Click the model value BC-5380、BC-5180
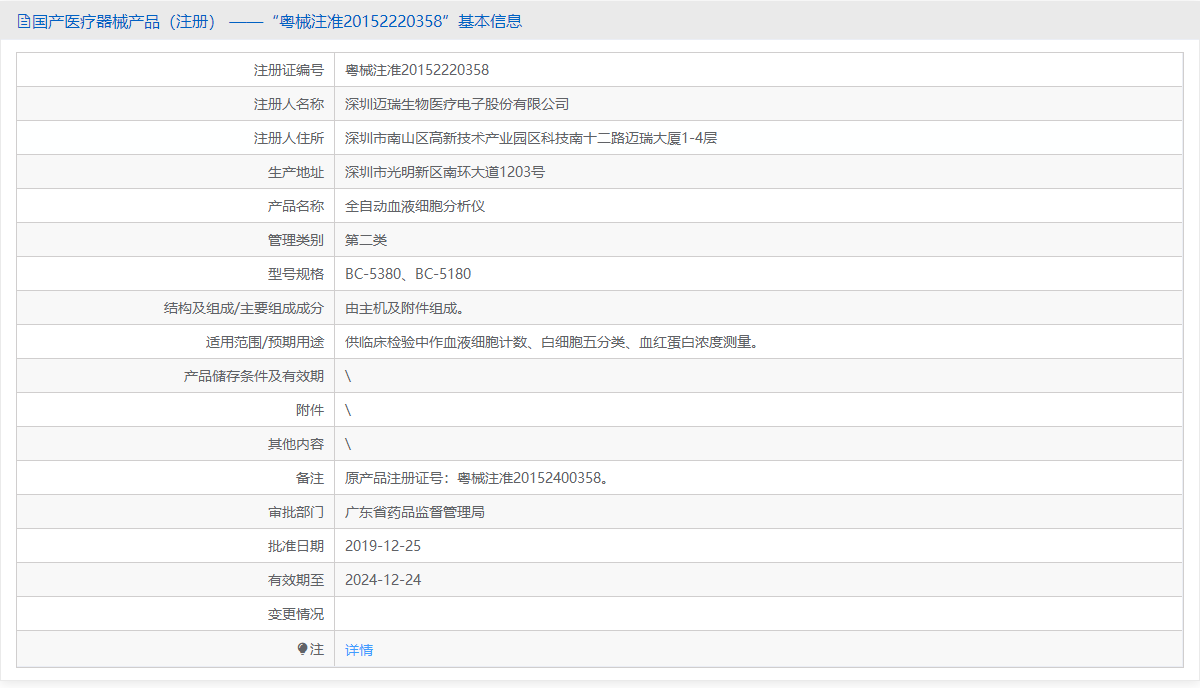The width and height of the screenshot is (1200, 688). point(408,274)
